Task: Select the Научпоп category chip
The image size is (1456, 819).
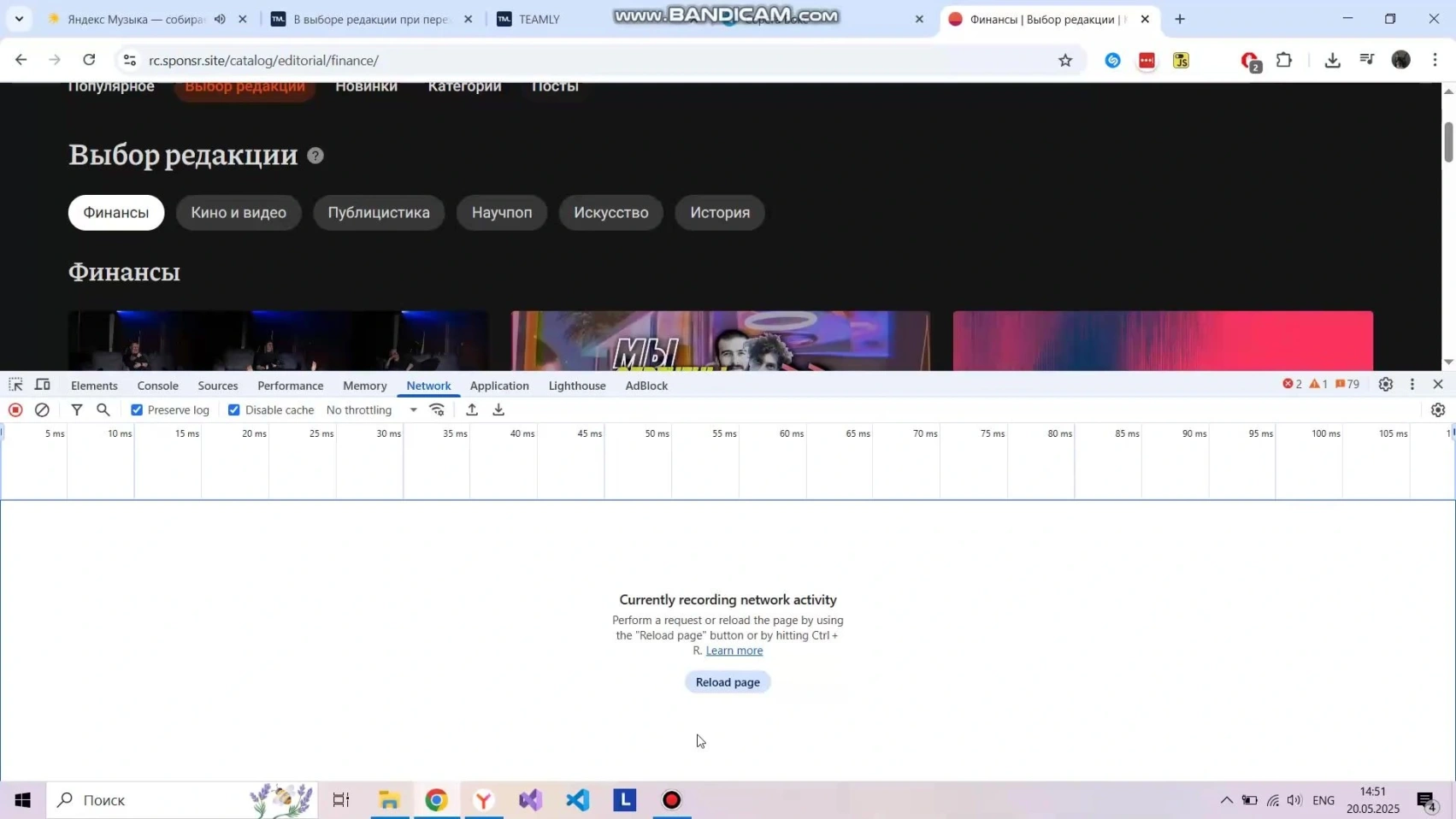Action: [x=502, y=213]
